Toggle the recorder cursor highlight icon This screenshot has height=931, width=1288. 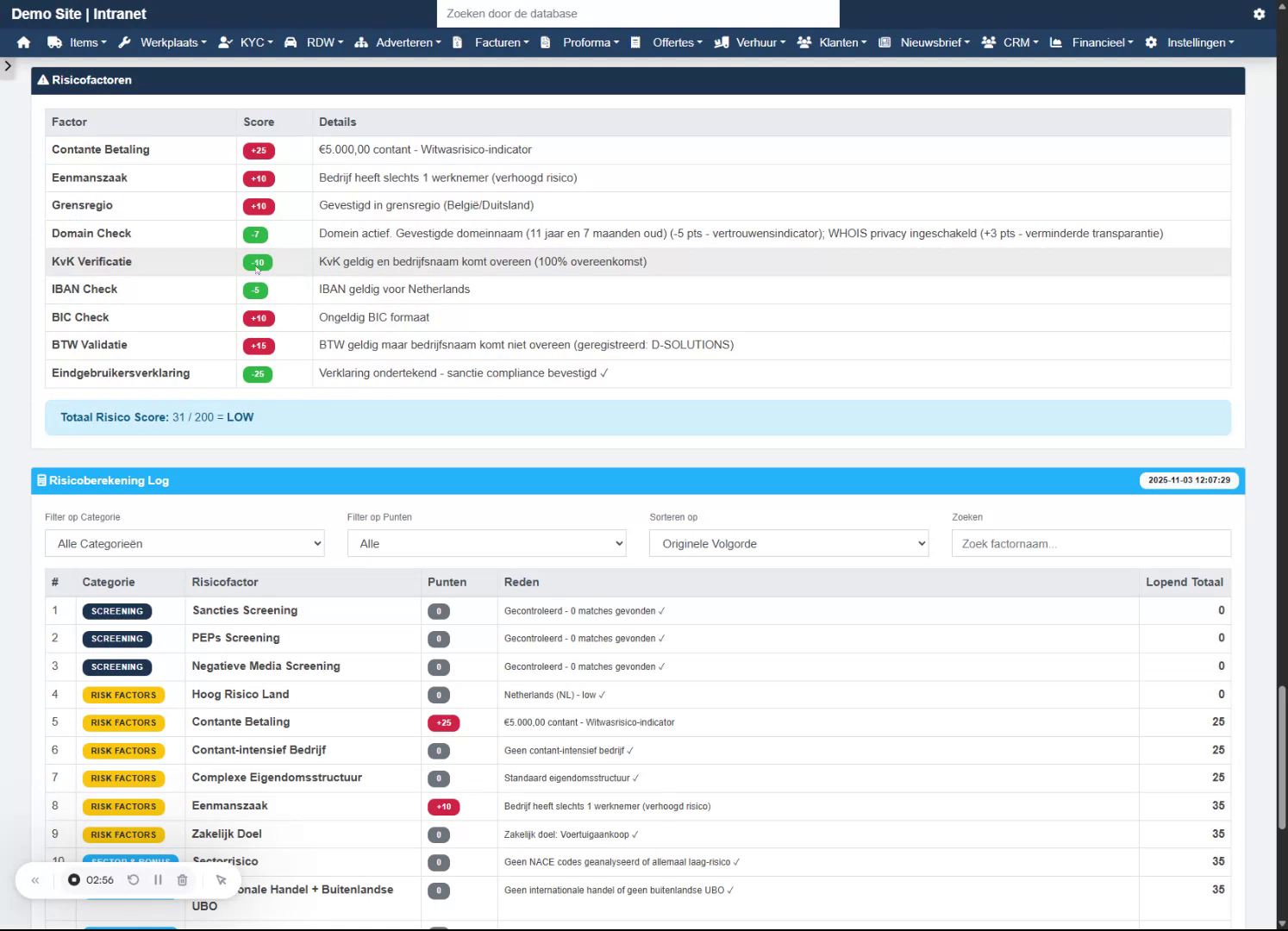tap(221, 880)
